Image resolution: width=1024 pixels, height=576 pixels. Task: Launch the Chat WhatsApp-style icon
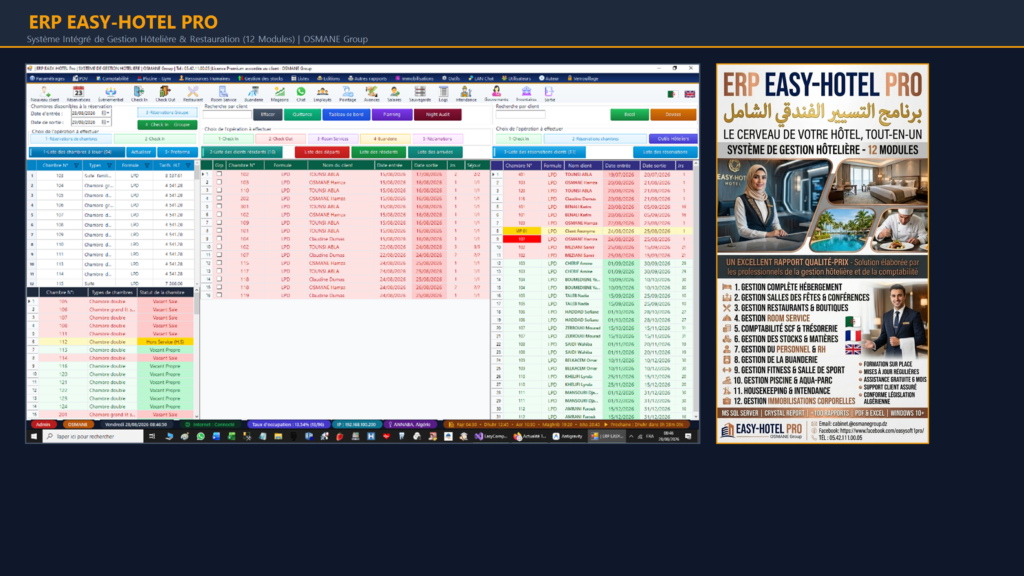click(300, 93)
